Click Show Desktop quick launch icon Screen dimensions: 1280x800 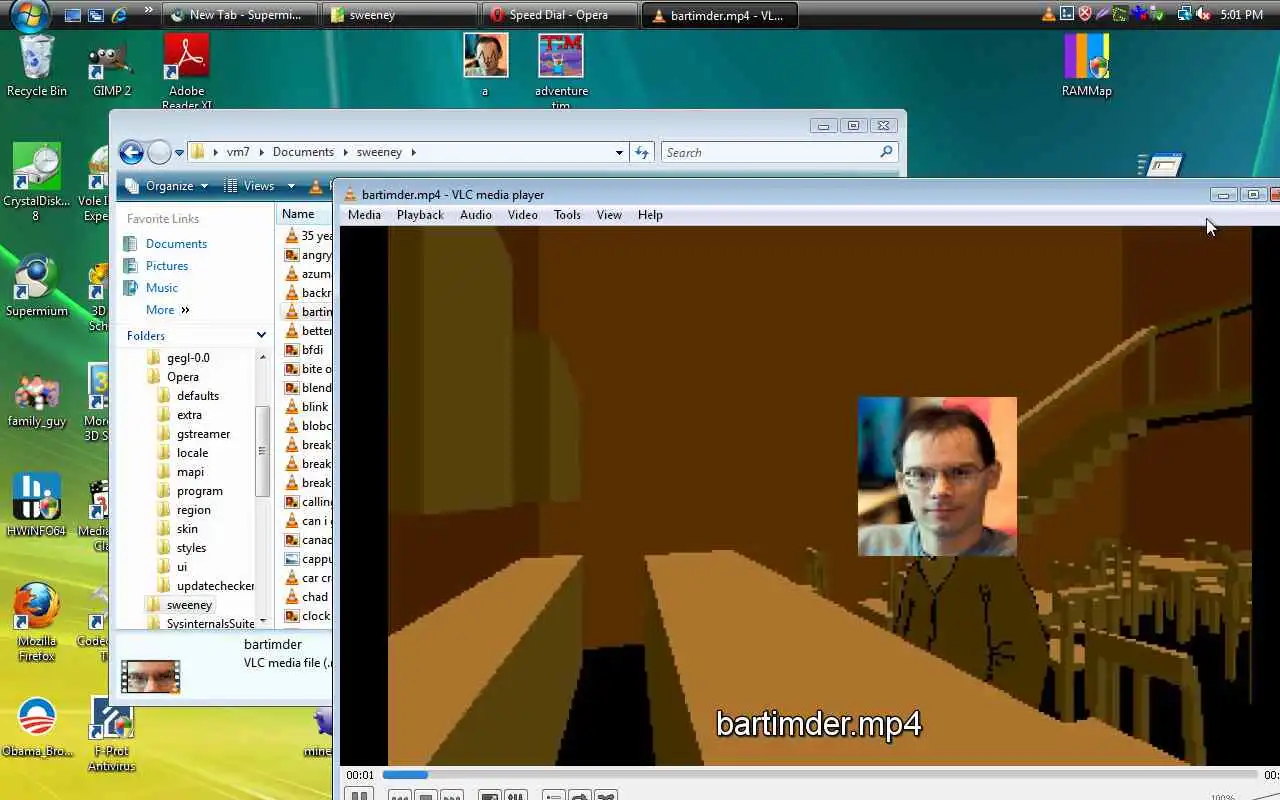coord(73,15)
